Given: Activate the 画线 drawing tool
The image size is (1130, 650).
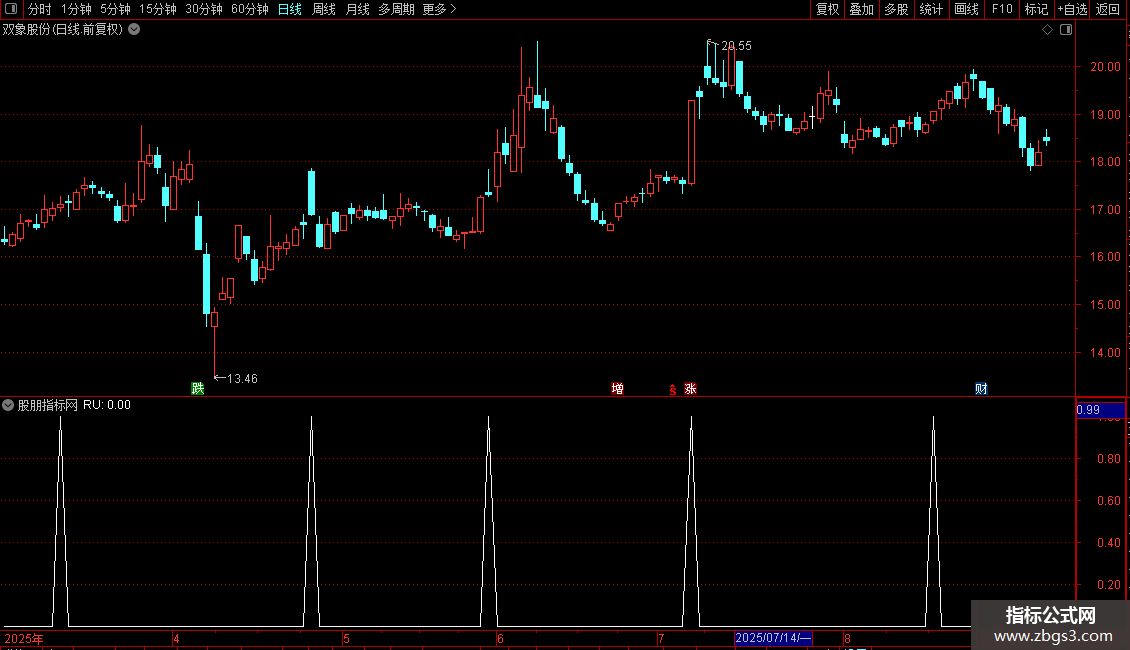Looking at the screenshot, I should click(x=966, y=9).
